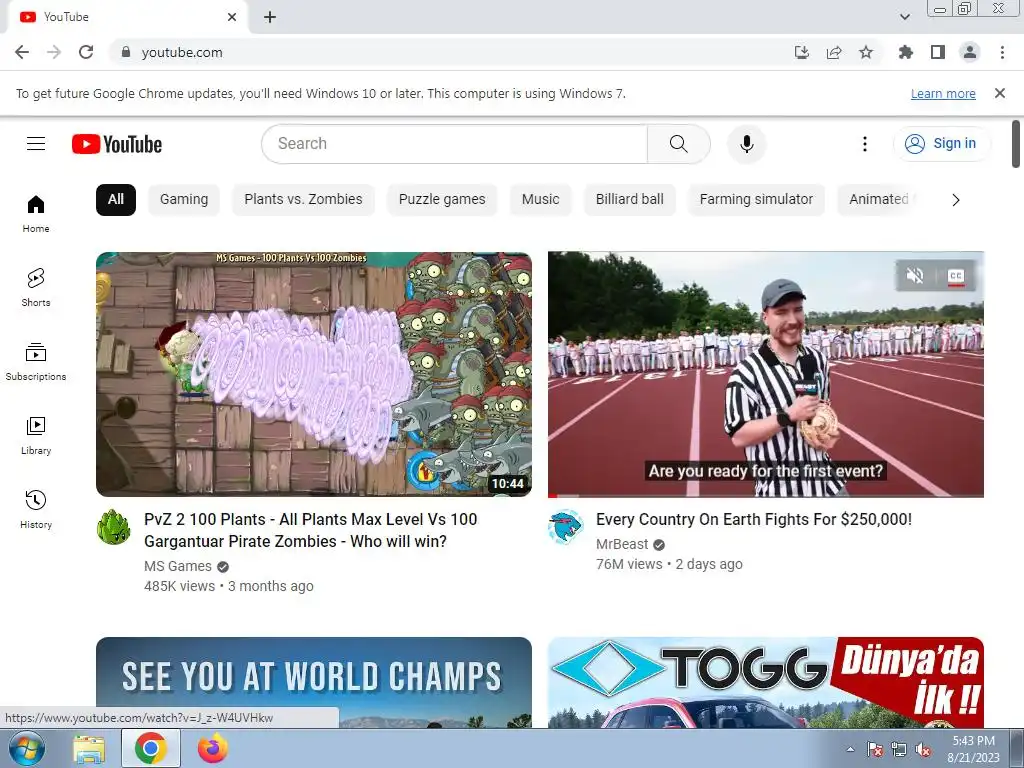
Task: Open a new browser tab
Action: [x=270, y=17]
